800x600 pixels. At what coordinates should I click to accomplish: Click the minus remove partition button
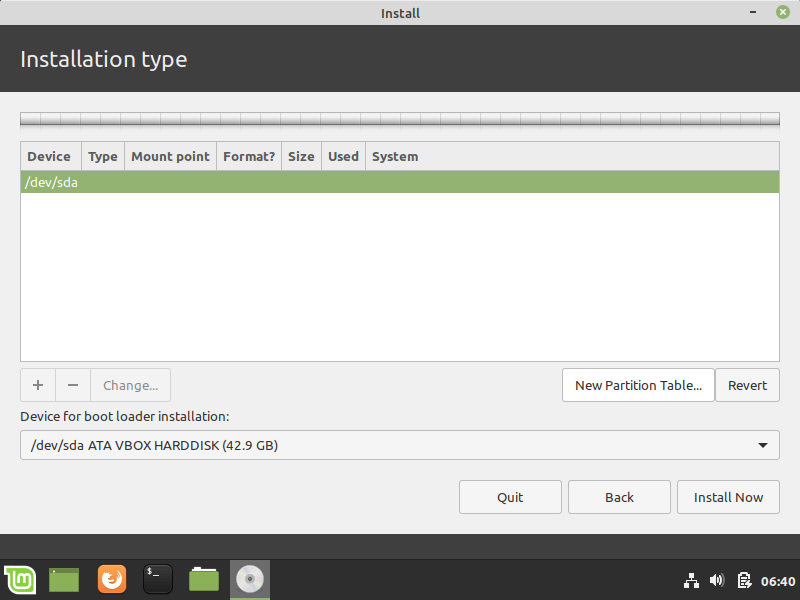pos(73,385)
